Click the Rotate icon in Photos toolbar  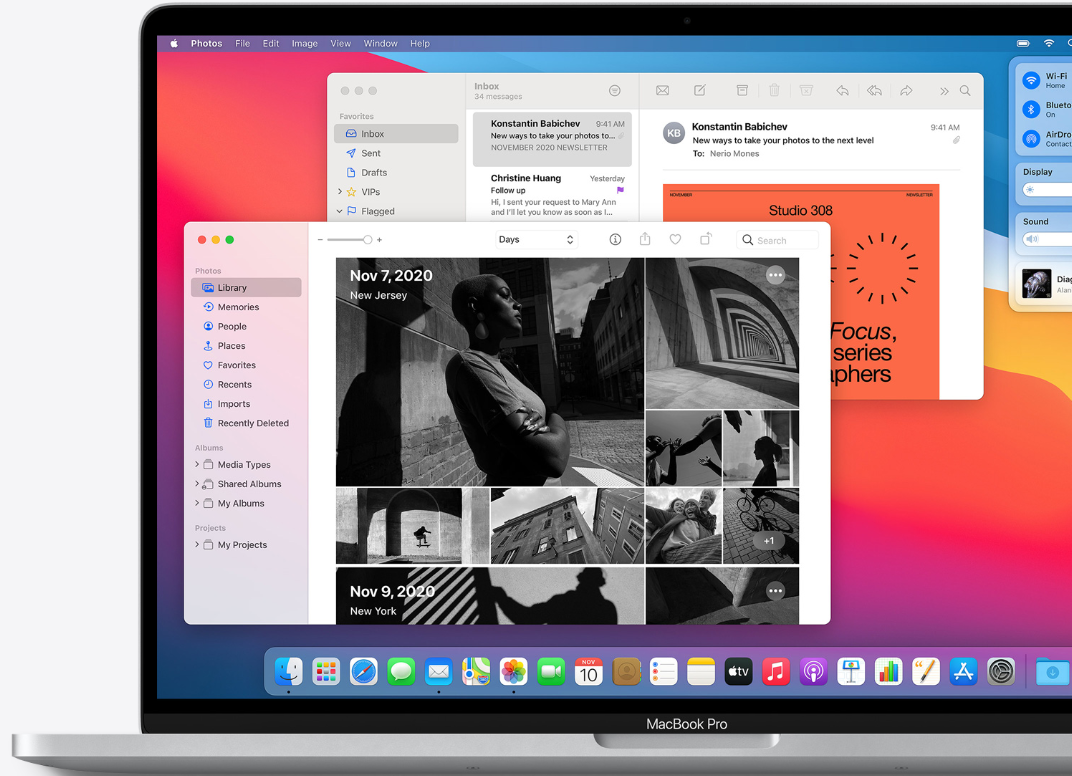705,240
